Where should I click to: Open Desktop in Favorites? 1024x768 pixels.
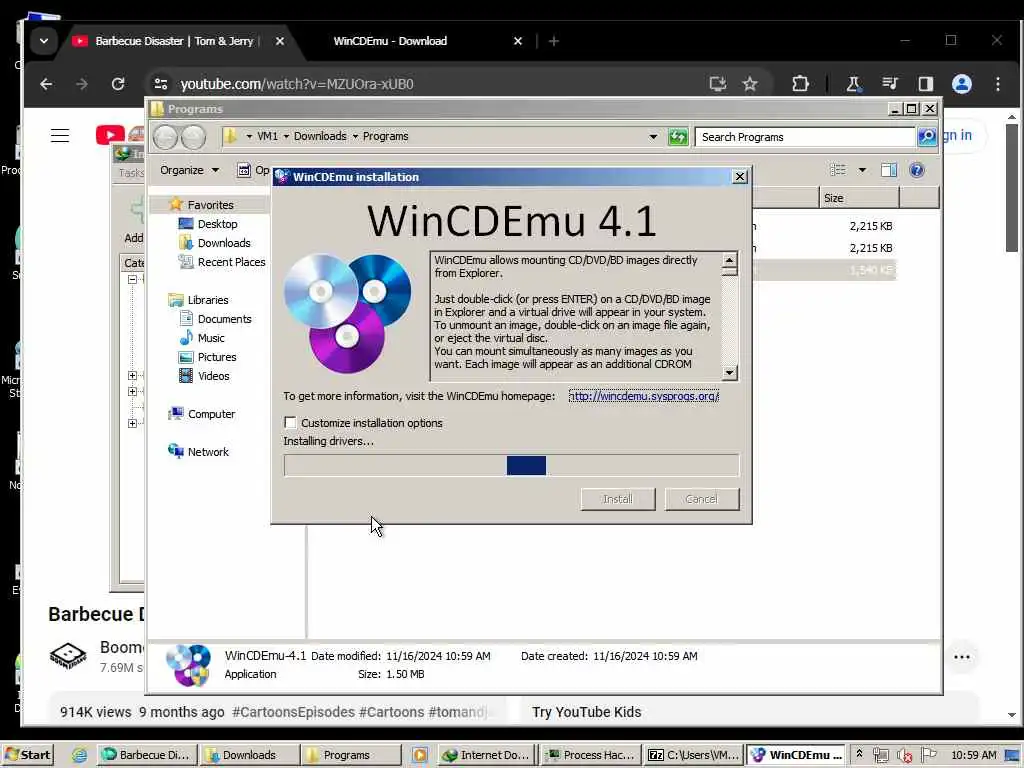[217, 224]
